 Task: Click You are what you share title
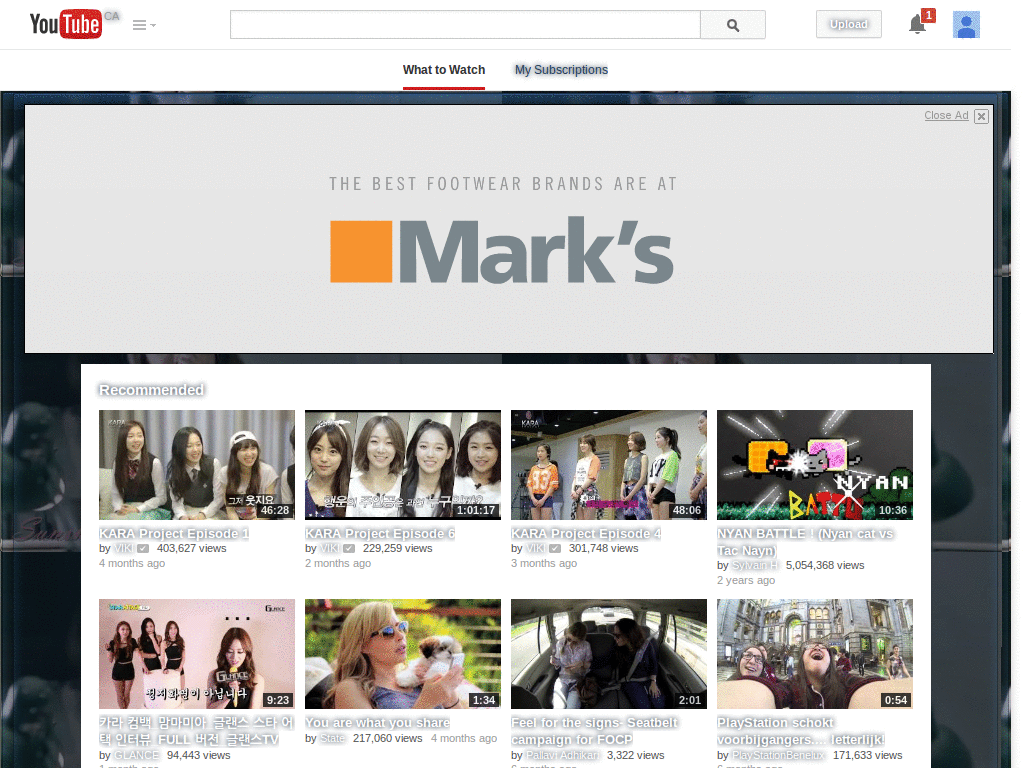(377, 723)
